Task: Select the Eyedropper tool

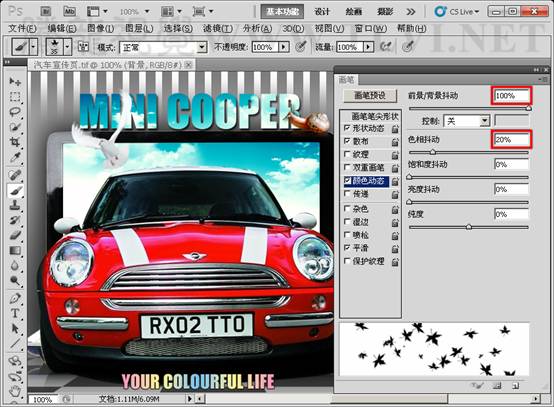Action: pyautogui.click(x=15, y=157)
